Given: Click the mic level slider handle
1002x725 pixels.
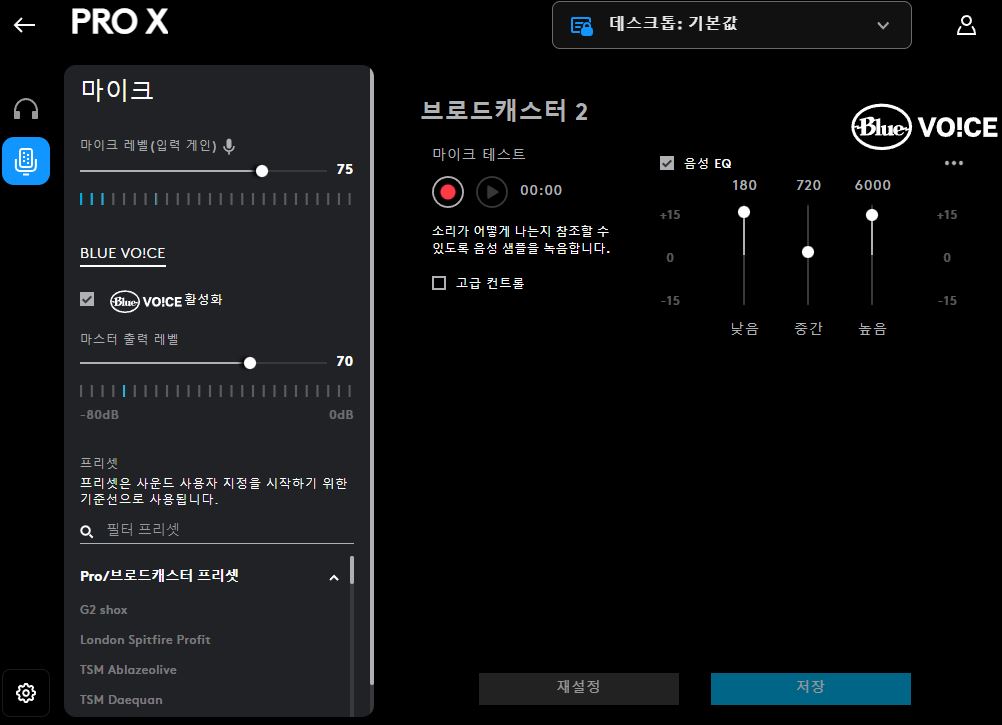Looking at the screenshot, I should (262, 171).
